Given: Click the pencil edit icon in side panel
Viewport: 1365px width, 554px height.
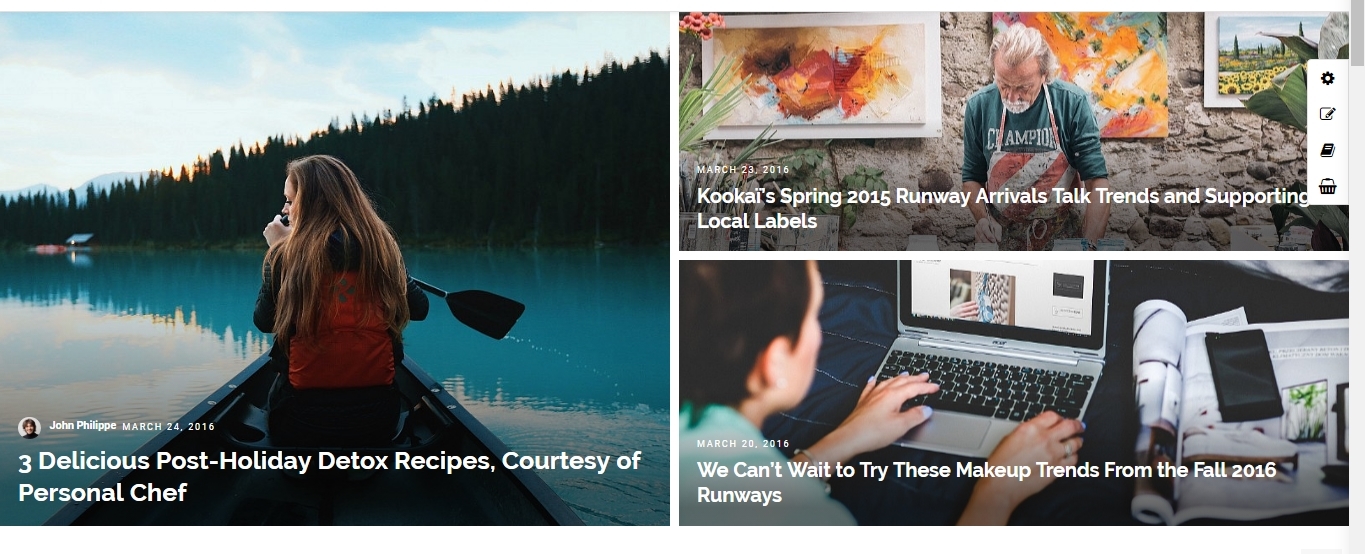Looking at the screenshot, I should click(1327, 114).
